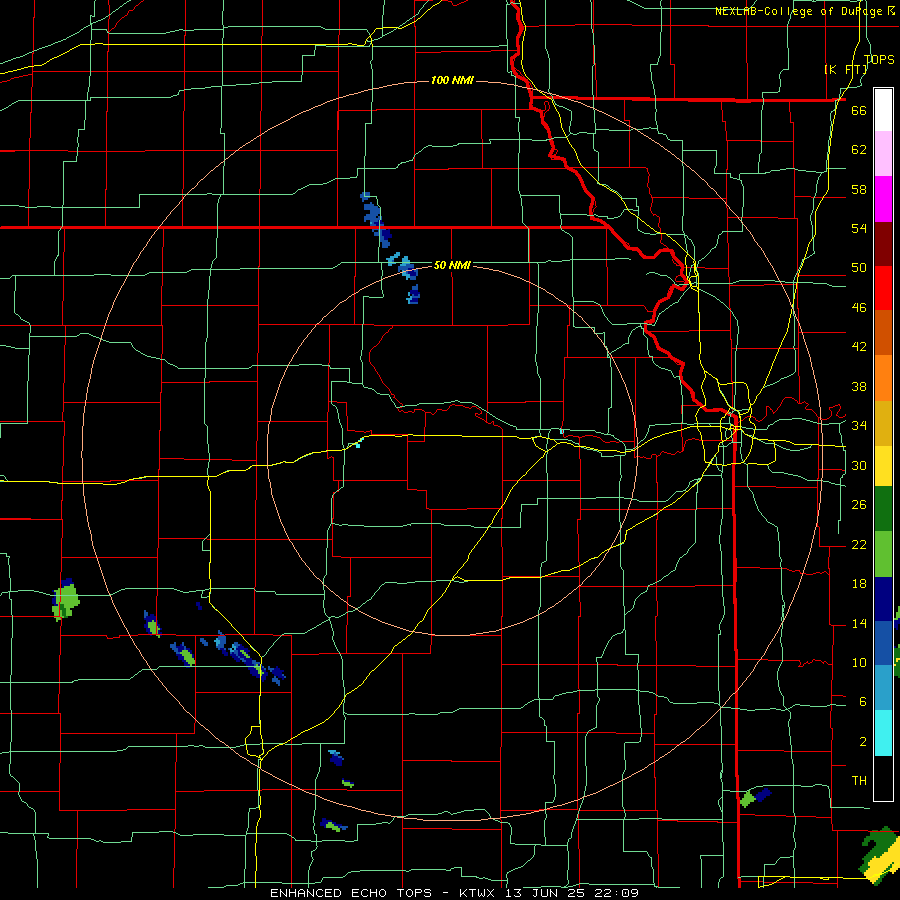The image size is (900, 900).
Task: Click the gold legend swatch
Action: click(883, 423)
